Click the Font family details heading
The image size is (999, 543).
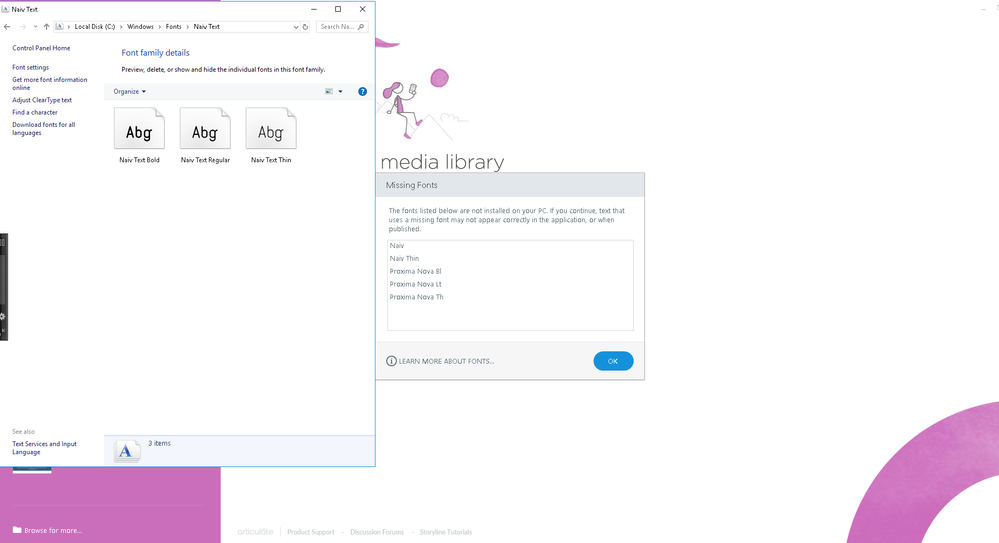coord(155,53)
